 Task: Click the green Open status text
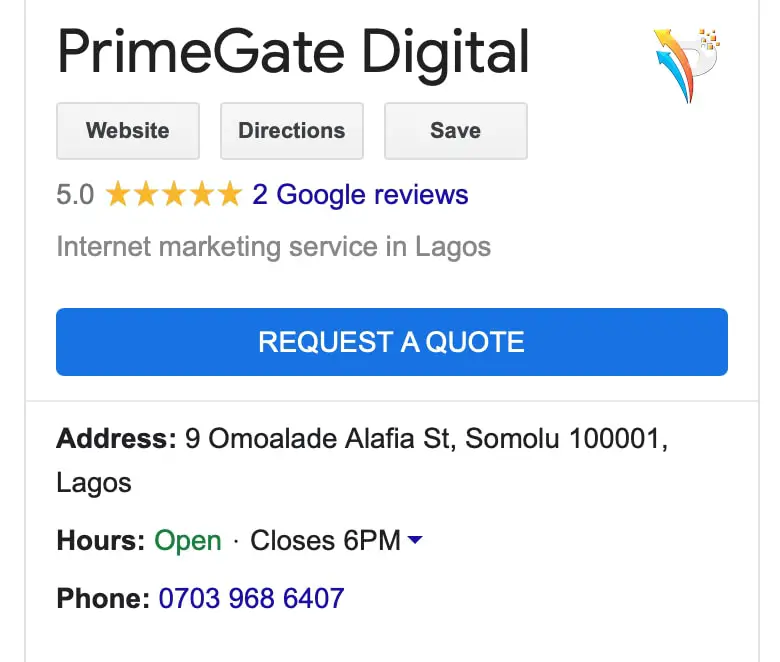point(188,541)
